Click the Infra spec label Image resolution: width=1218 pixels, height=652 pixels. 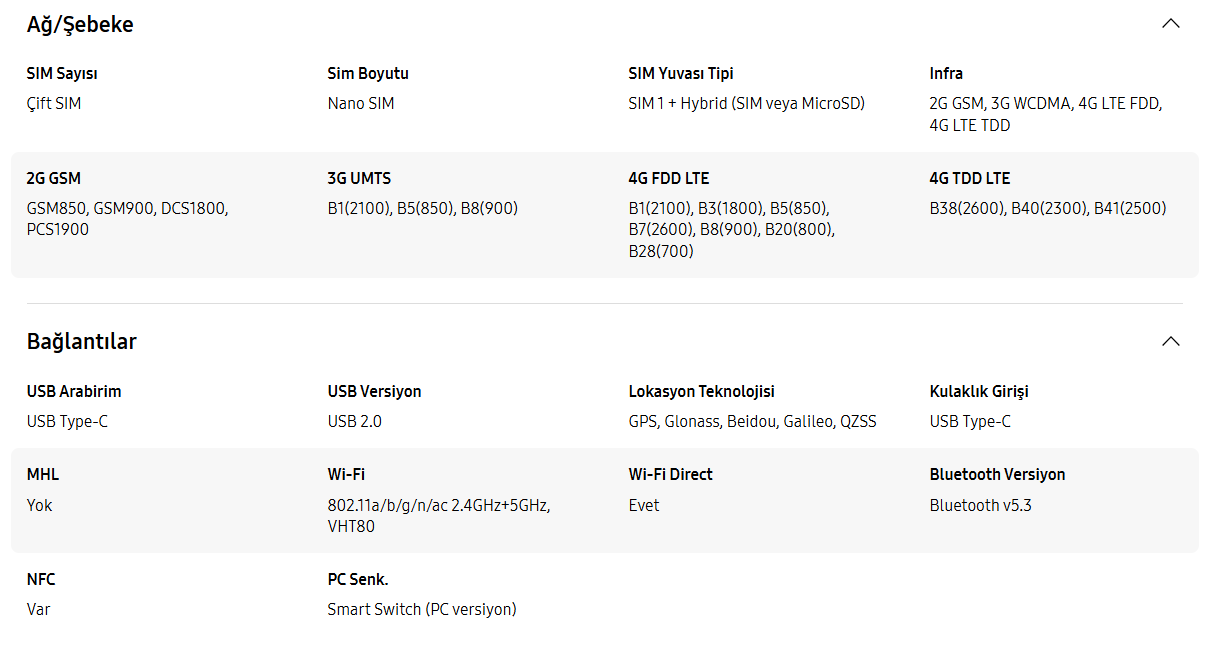click(x=946, y=74)
